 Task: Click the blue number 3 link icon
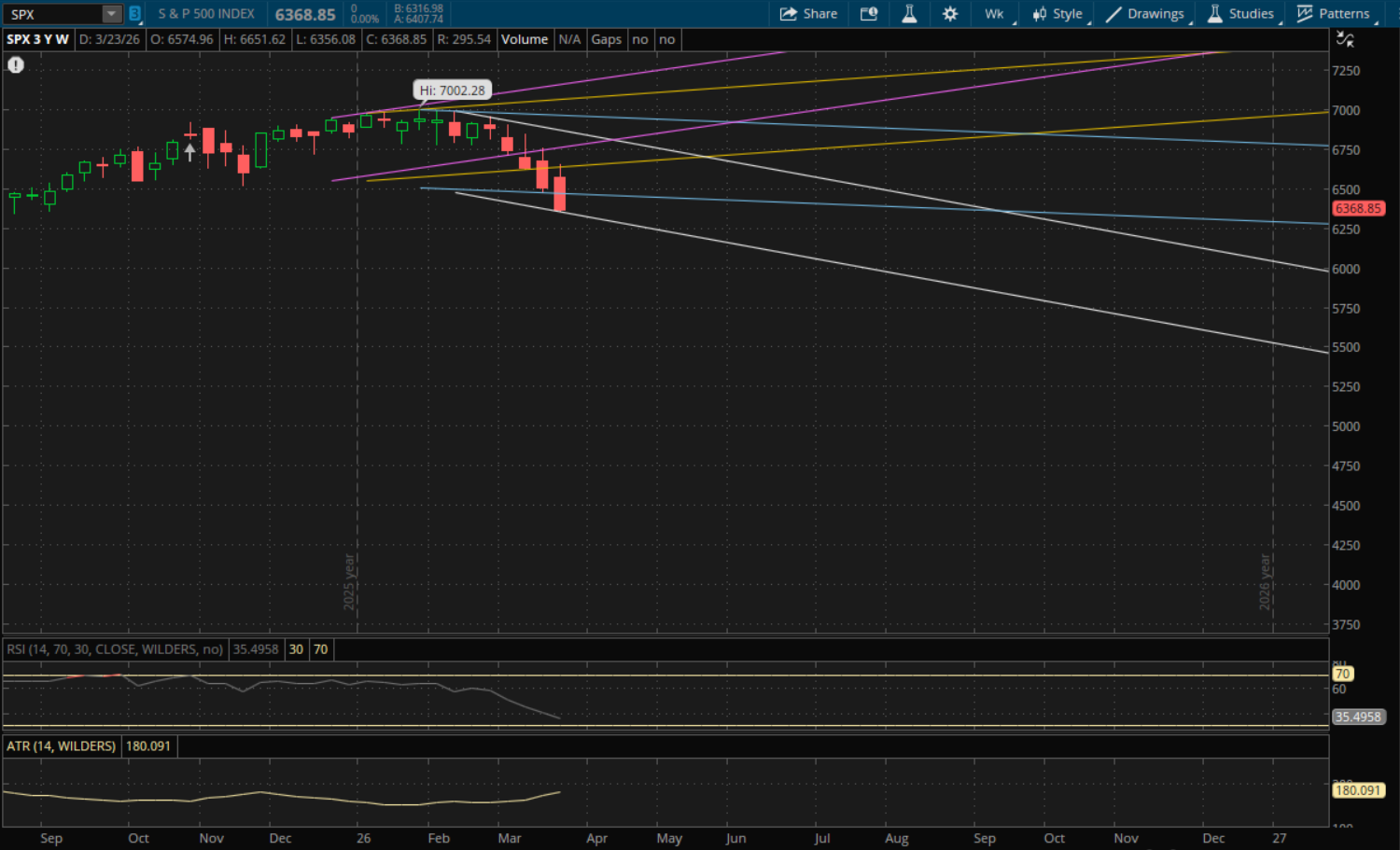(x=134, y=14)
